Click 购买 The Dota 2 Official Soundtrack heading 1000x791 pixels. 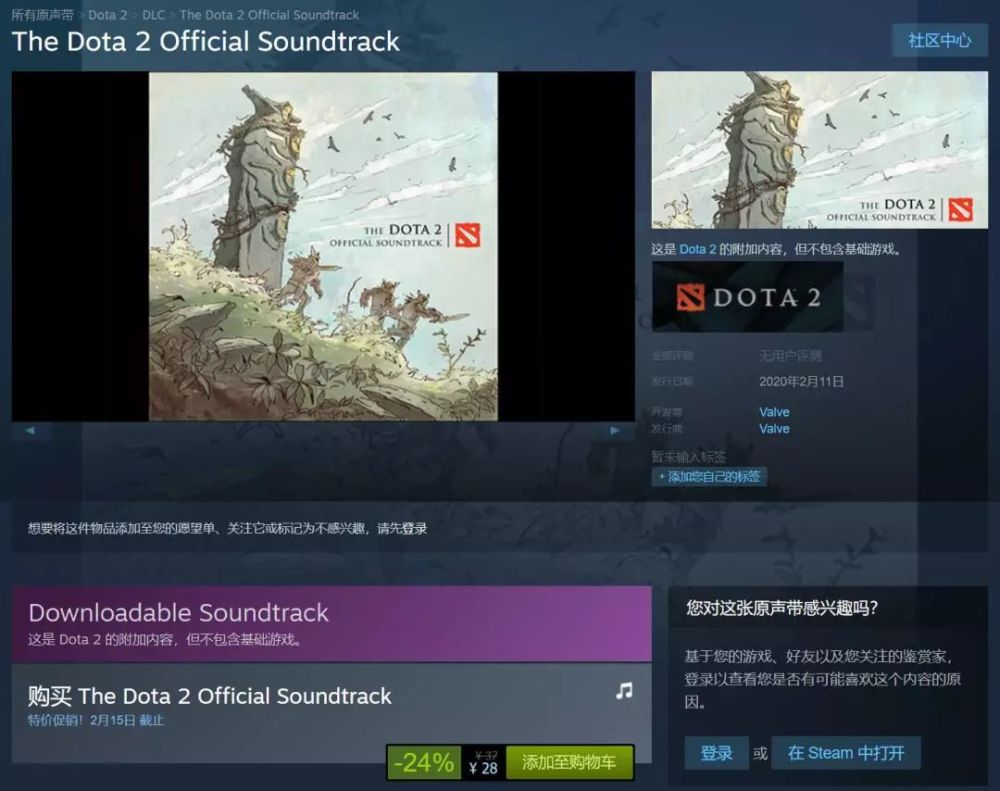(x=209, y=696)
